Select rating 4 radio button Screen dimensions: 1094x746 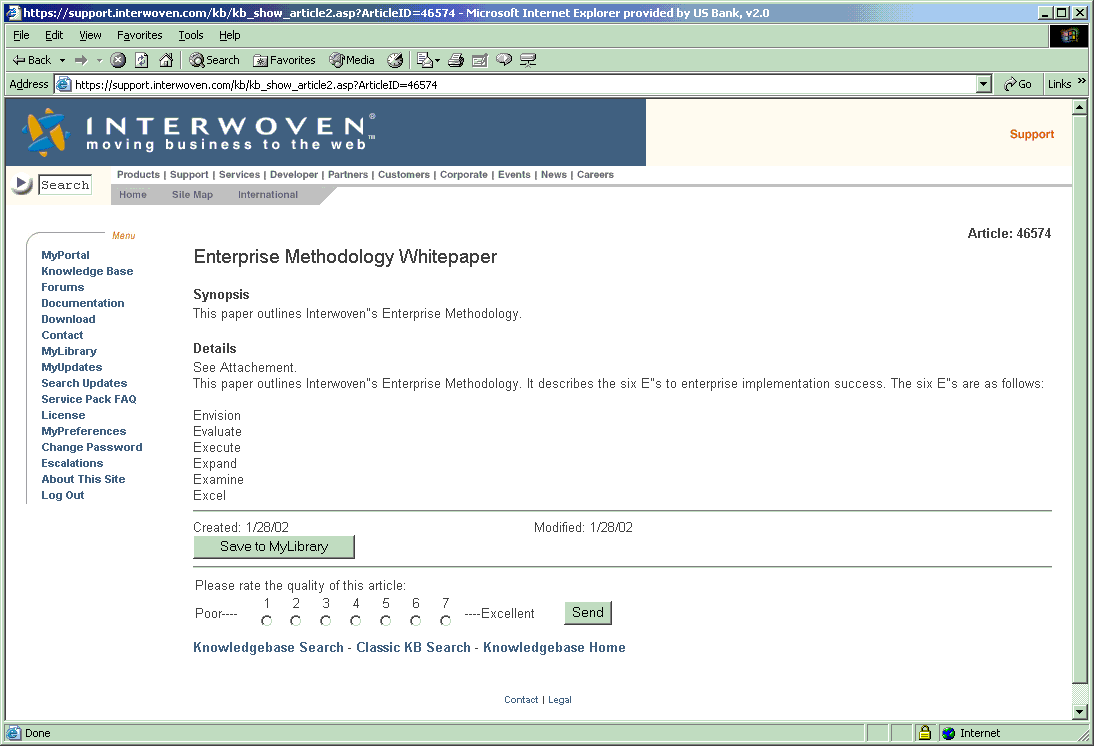tap(356, 621)
